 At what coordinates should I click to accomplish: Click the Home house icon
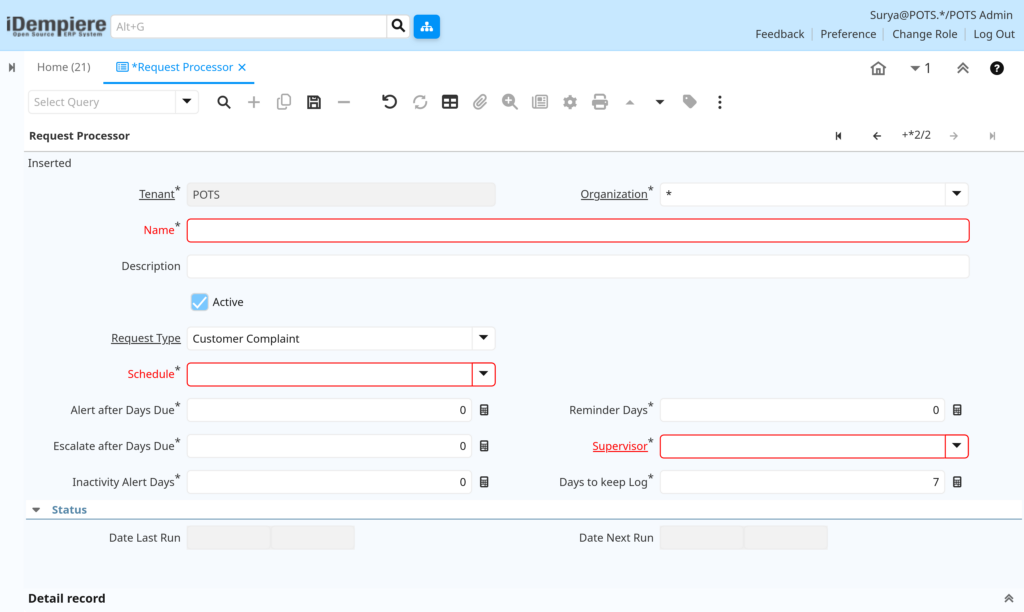878,68
